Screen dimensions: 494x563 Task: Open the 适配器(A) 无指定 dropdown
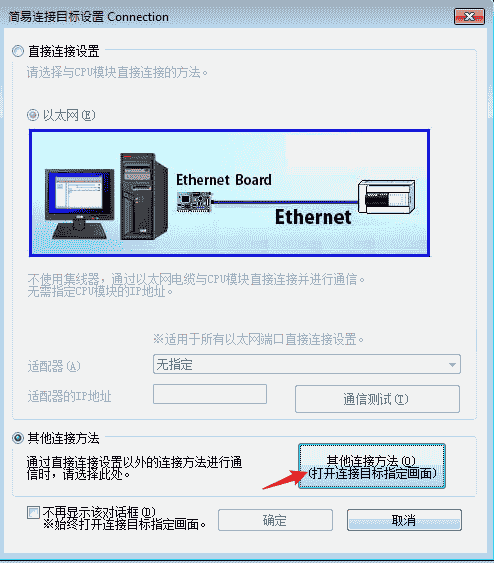click(x=307, y=364)
